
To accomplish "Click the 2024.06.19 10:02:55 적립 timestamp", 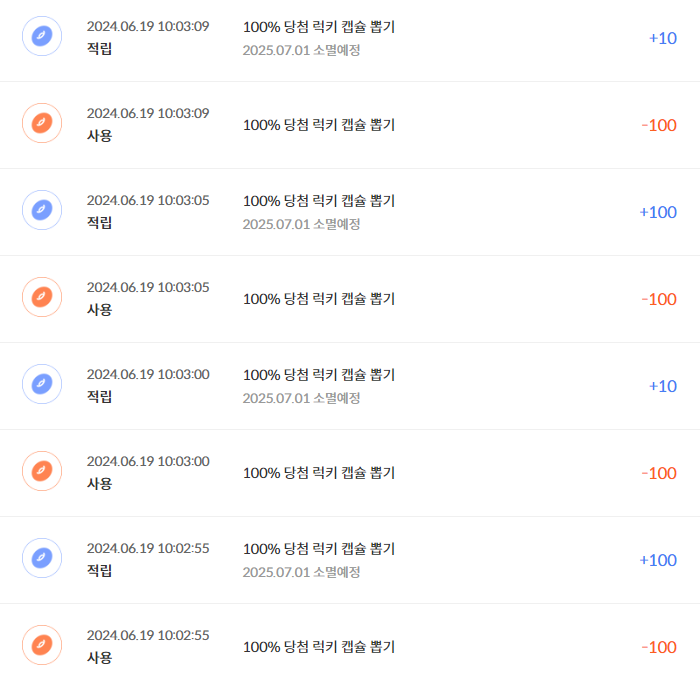I will click(x=148, y=548).
